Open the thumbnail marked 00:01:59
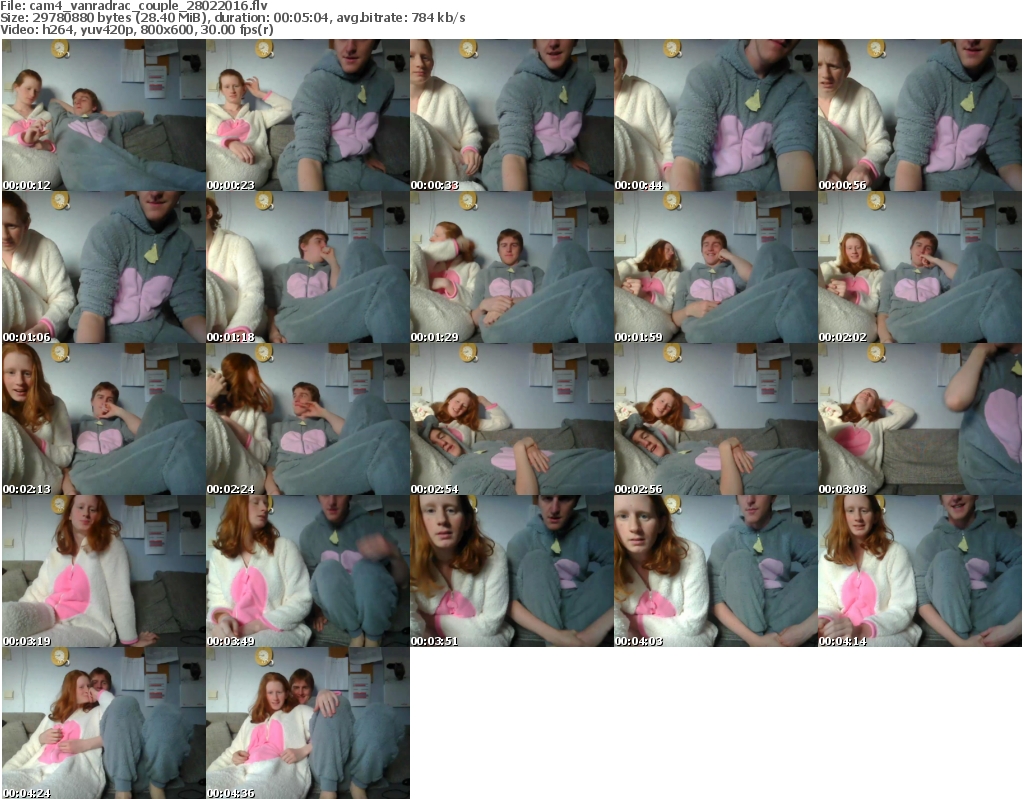This screenshot has height=799, width=1024. [x=716, y=267]
